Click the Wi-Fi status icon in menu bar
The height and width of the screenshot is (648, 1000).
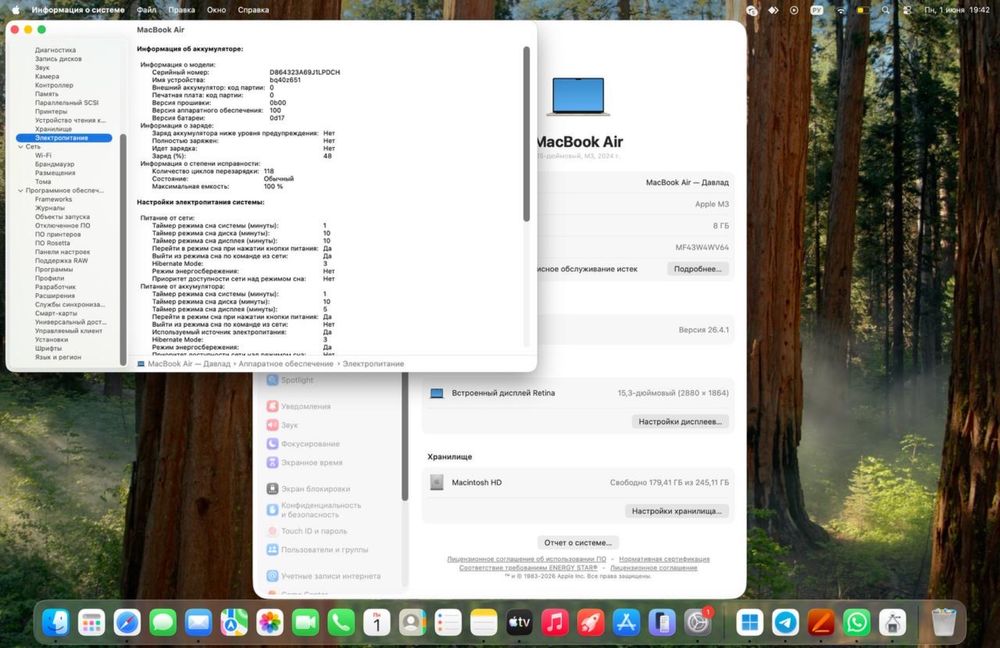pyautogui.click(x=841, y=10)
